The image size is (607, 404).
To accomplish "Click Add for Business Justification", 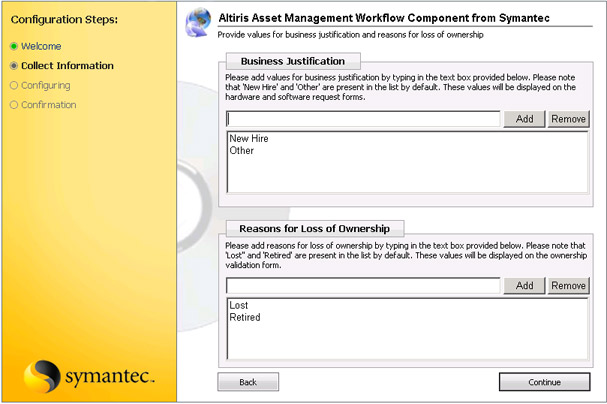I will pyautogui.click(x=525, y=119).
